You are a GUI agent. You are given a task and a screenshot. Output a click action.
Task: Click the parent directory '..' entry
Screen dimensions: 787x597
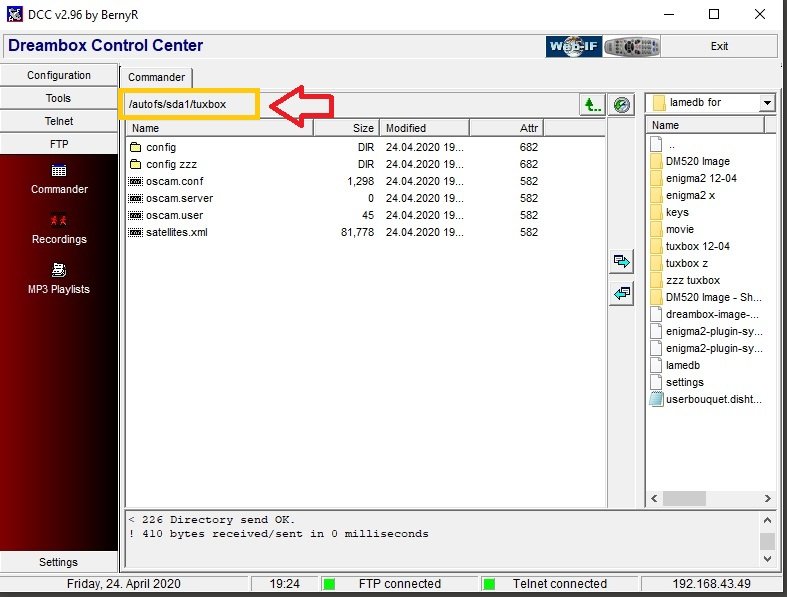coord(672,145)
